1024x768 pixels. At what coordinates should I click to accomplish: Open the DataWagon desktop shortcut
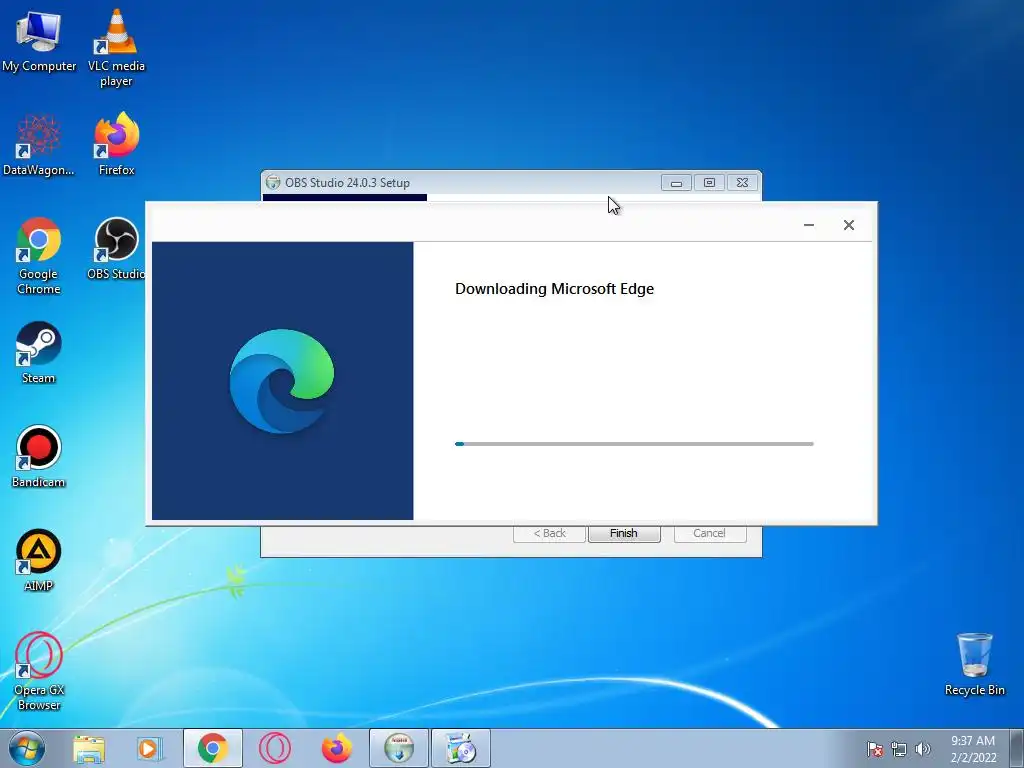click(39, 144)
